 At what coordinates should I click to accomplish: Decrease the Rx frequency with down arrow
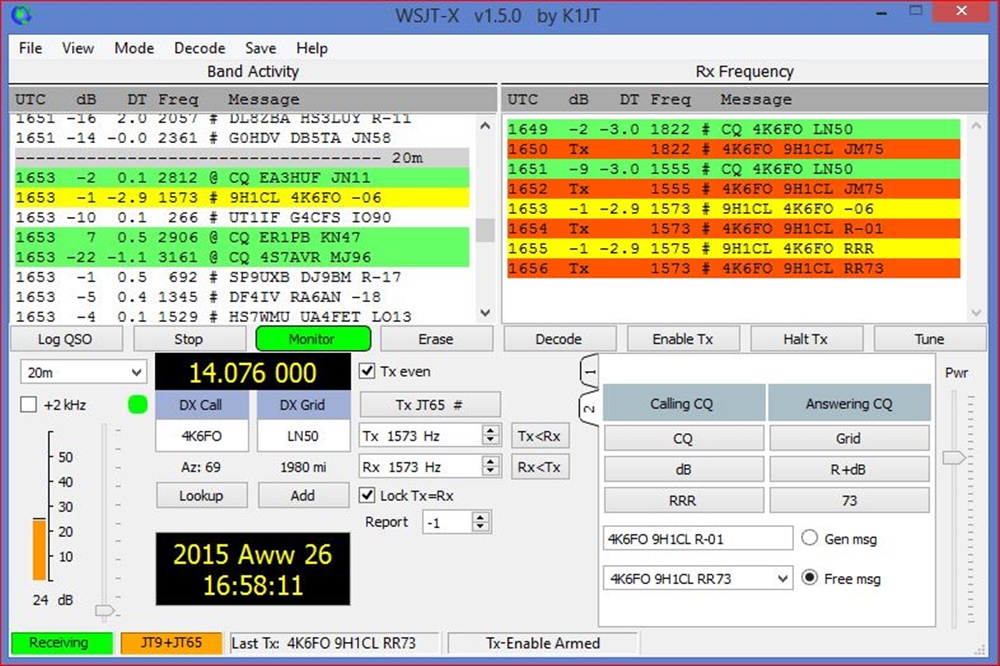coord(490,472)
